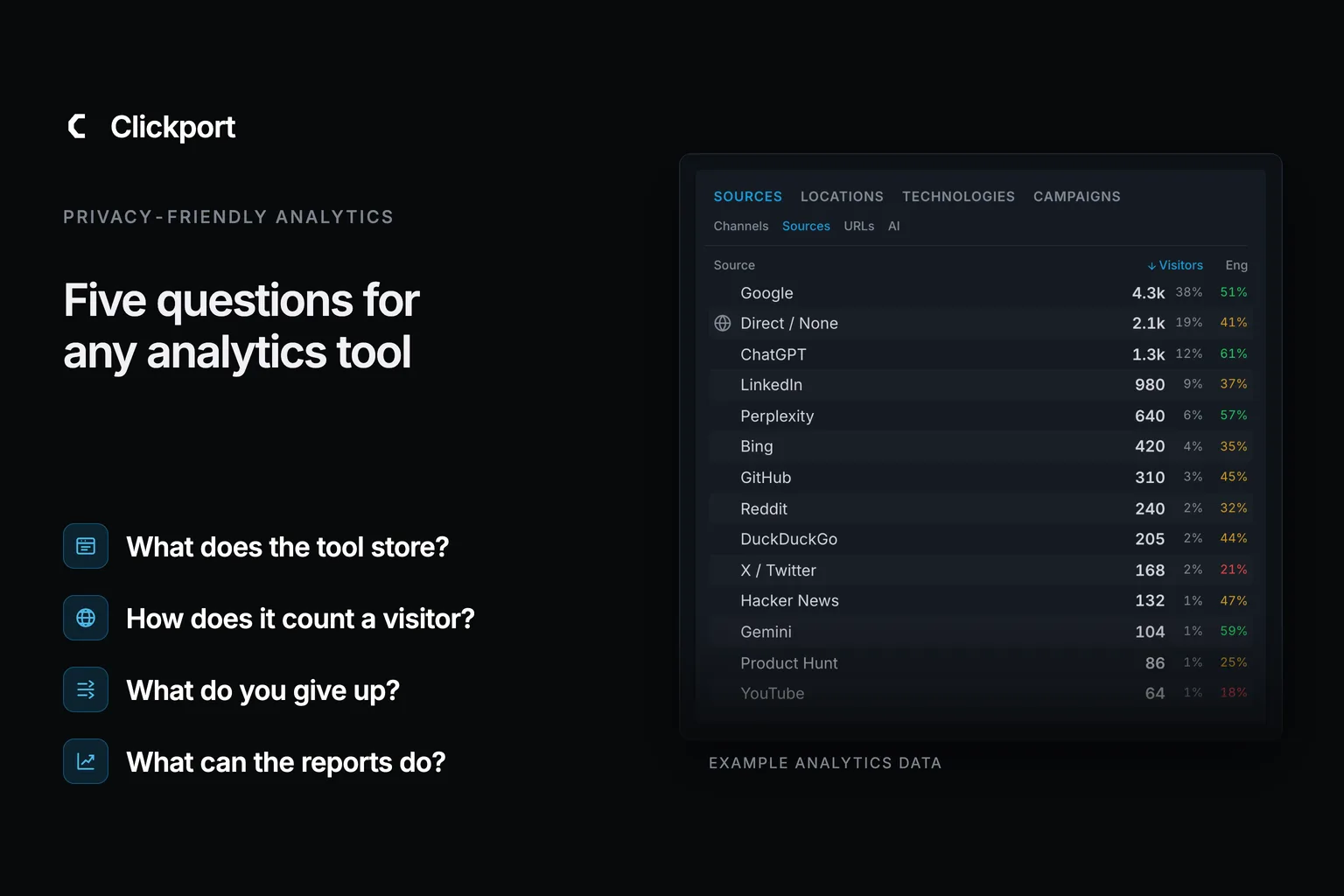Viewport: 1344px width, 896px height.
Task: Select the X / Twitter source row
Action: point(981,570)
